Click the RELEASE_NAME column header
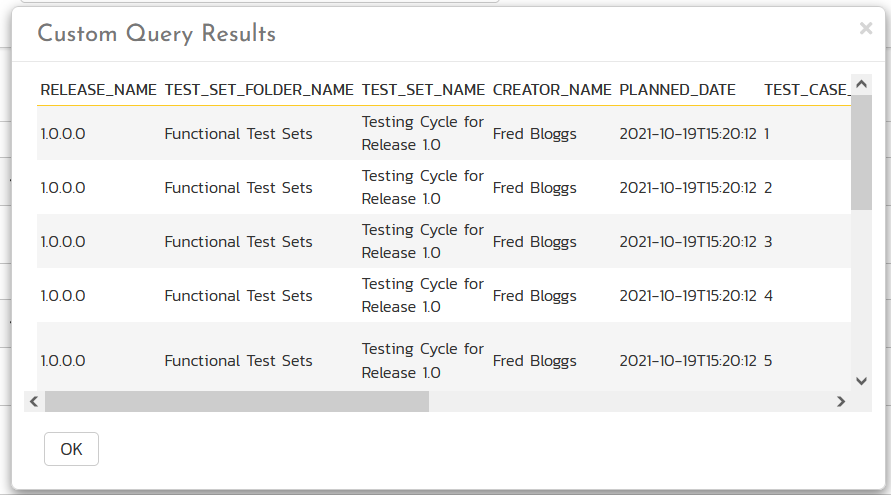Image resolution: width=891 pixels, height=495 pixels. tap(98, 90)
